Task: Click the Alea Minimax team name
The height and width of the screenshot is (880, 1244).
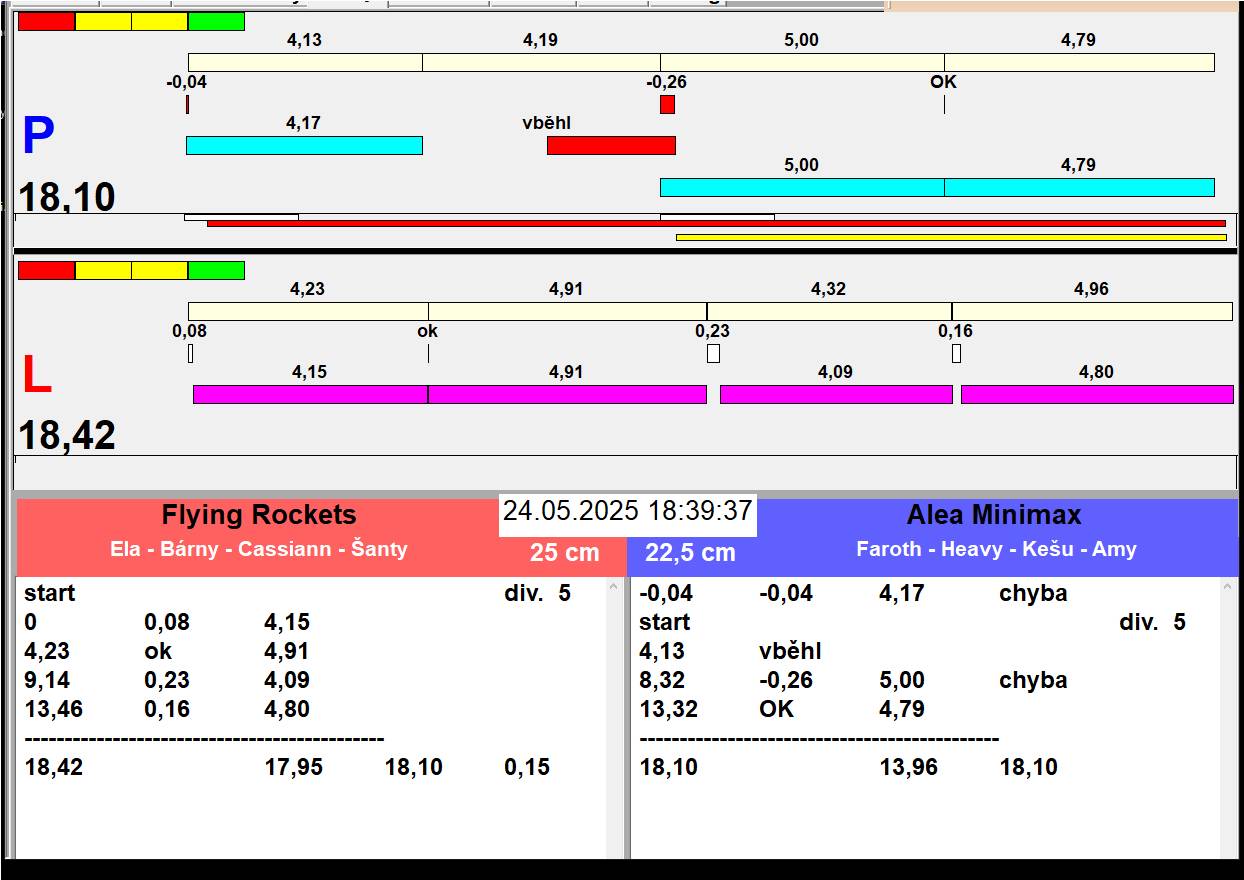Action: coord(994,515)
